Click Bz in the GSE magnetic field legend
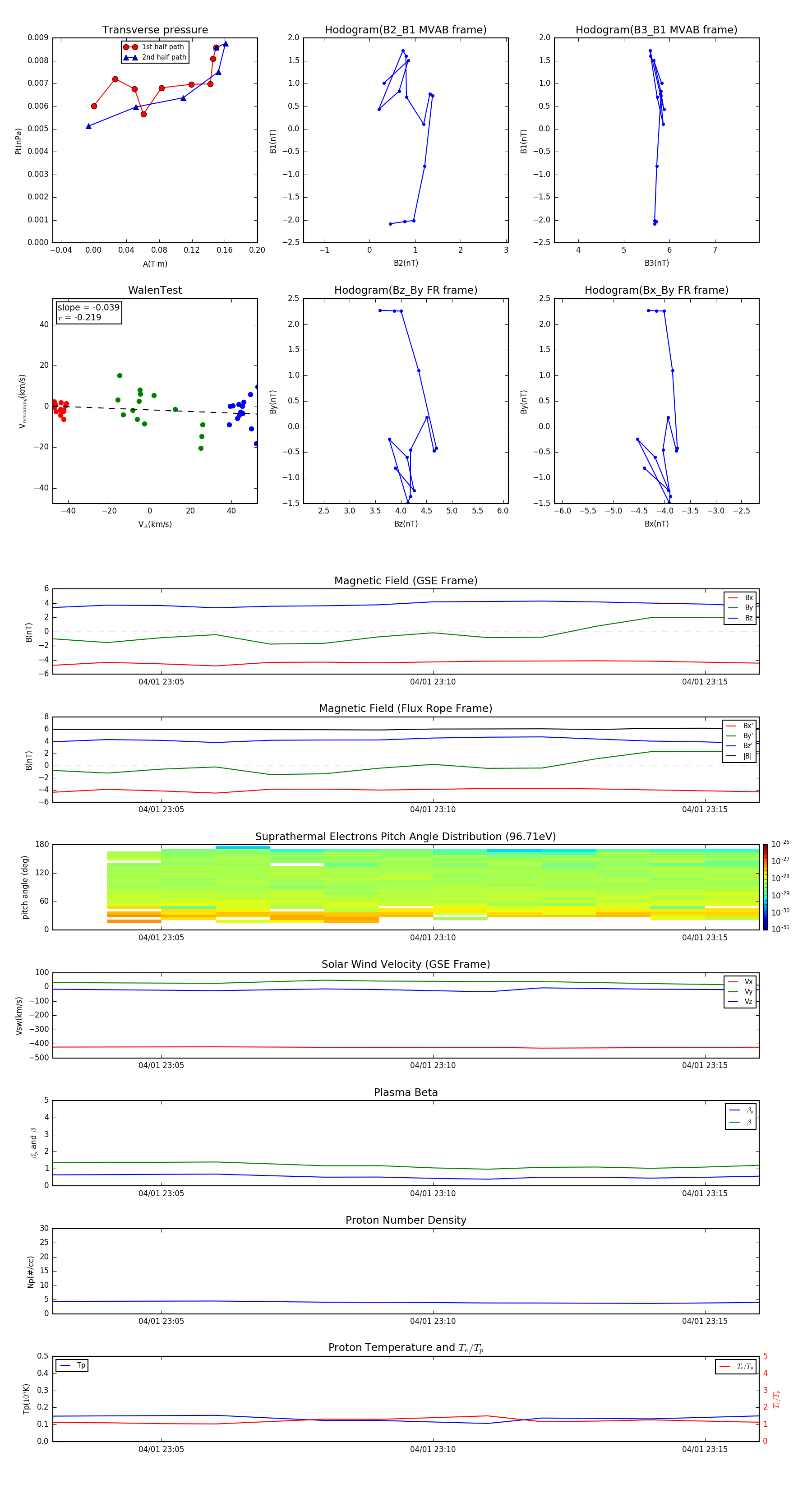The image size is (812, 1489). click(x=740, y=618)
